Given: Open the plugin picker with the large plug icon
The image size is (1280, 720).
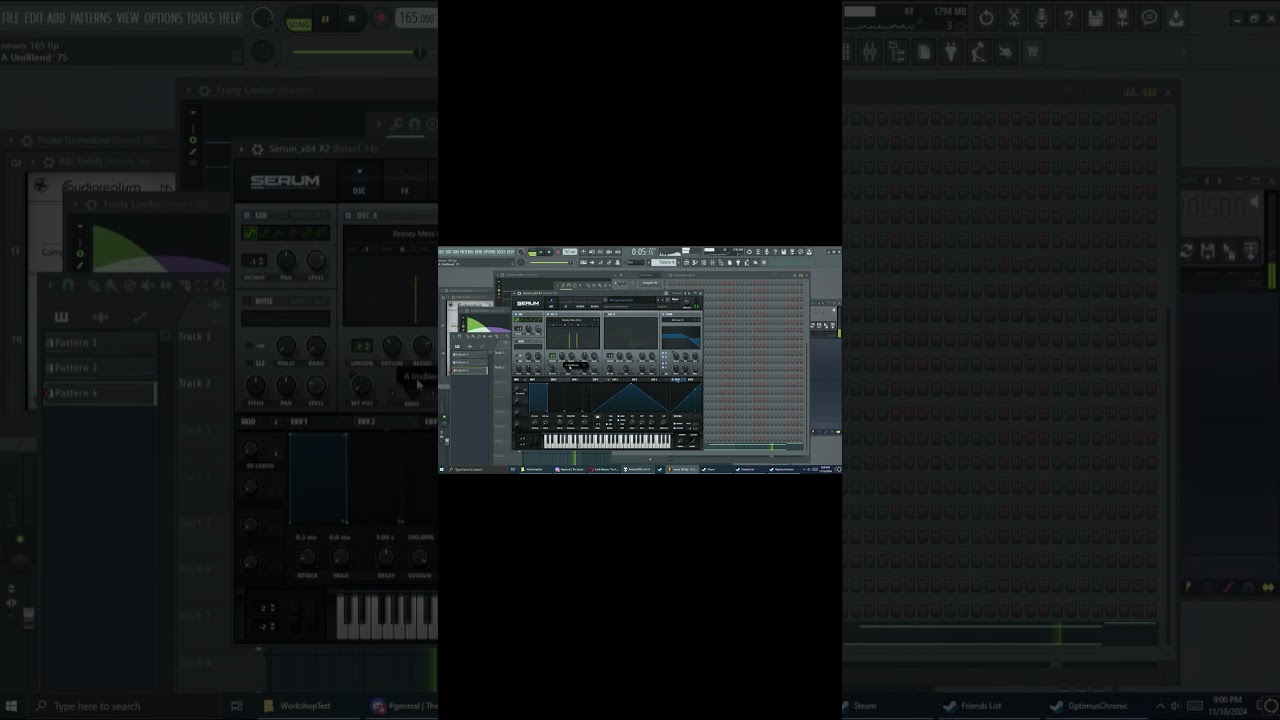Looking at the screenshot, I should coord(951,52).
